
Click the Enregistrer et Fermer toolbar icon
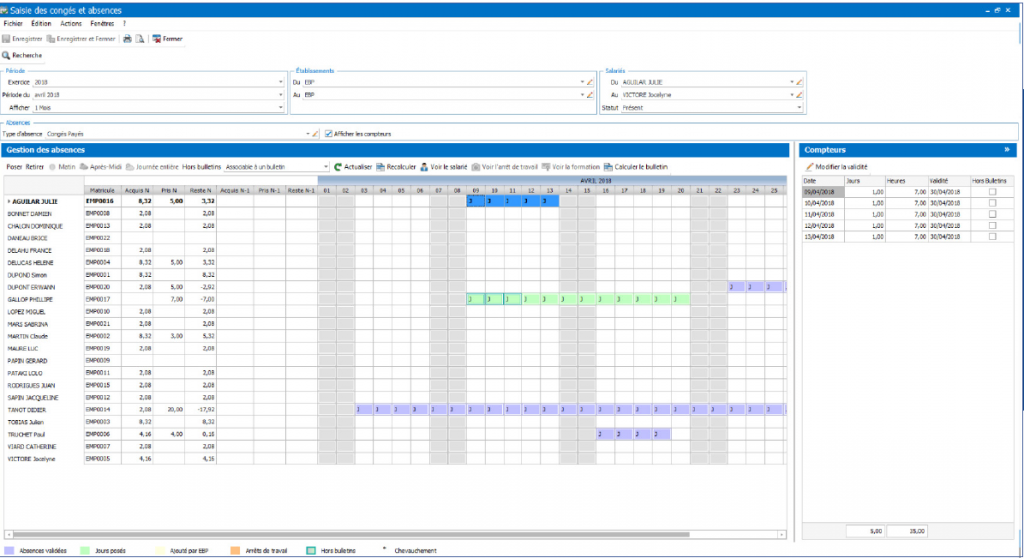coord(51,39)
